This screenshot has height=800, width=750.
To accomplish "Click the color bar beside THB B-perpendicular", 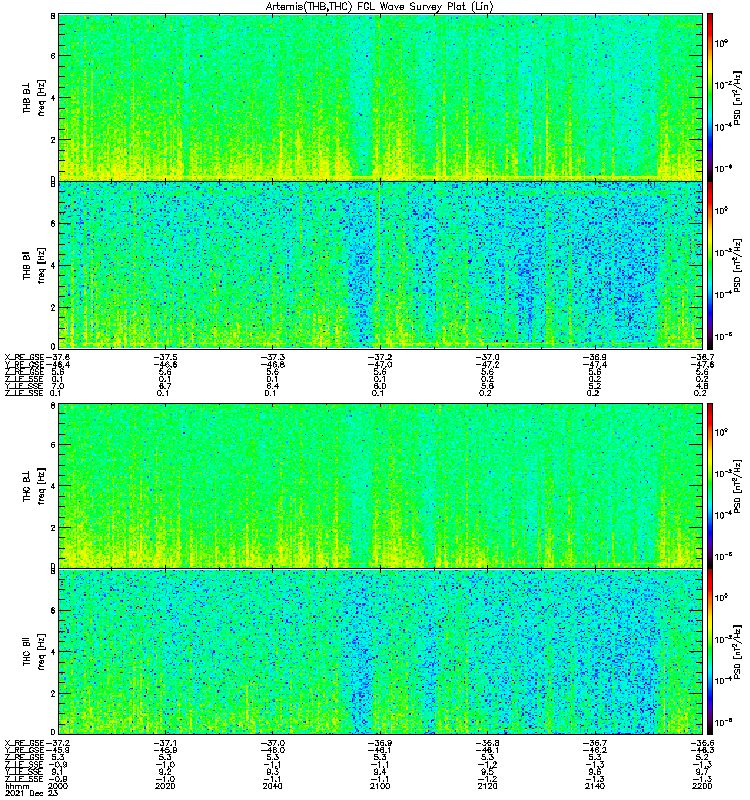I will coord(710,97).
